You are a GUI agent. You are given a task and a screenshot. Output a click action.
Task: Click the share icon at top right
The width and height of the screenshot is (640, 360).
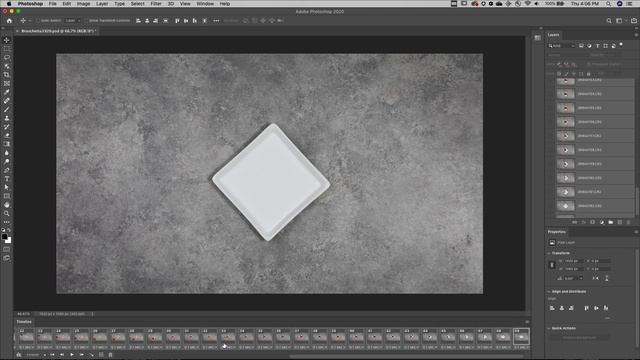(x=634, y=20)
